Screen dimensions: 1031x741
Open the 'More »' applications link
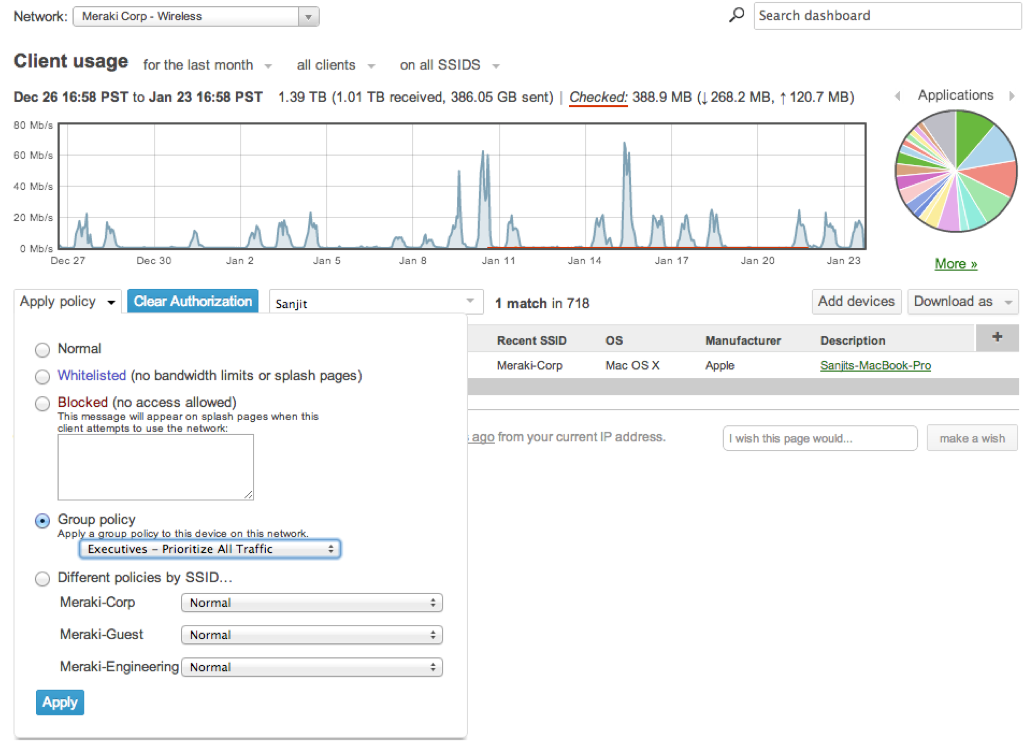956,264
